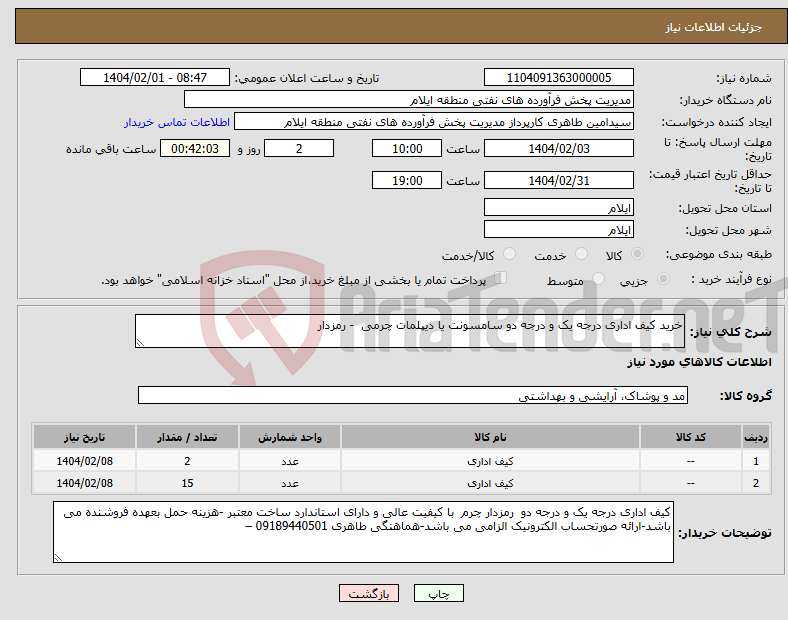Click the کد کالا column header
Screen dimensions: 788x620
pos(691,437)
